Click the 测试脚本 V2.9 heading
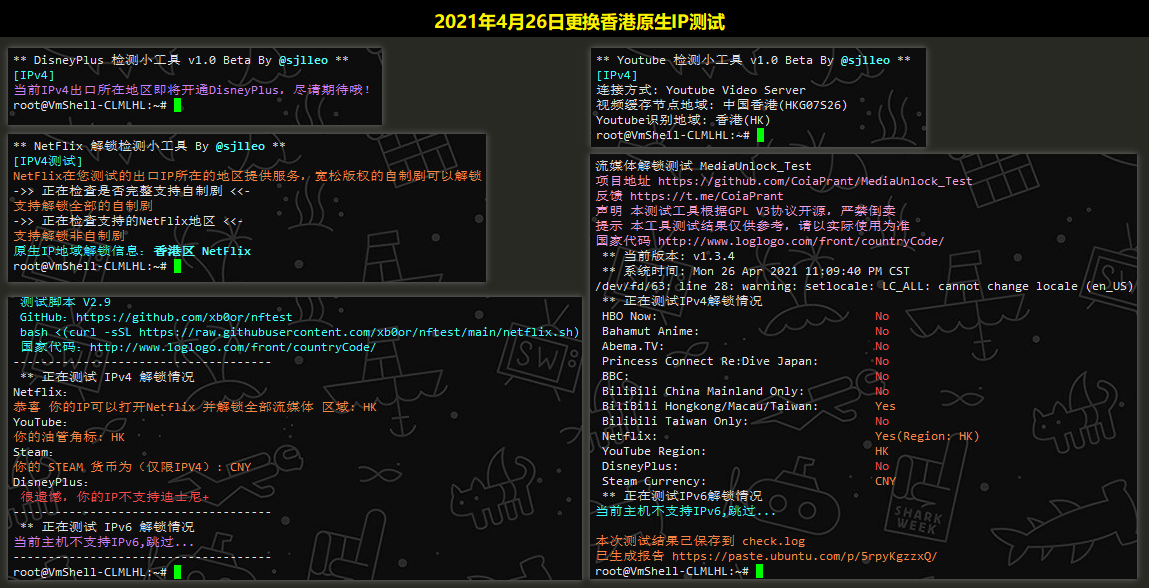1149x588 pixels. [66, 302]
